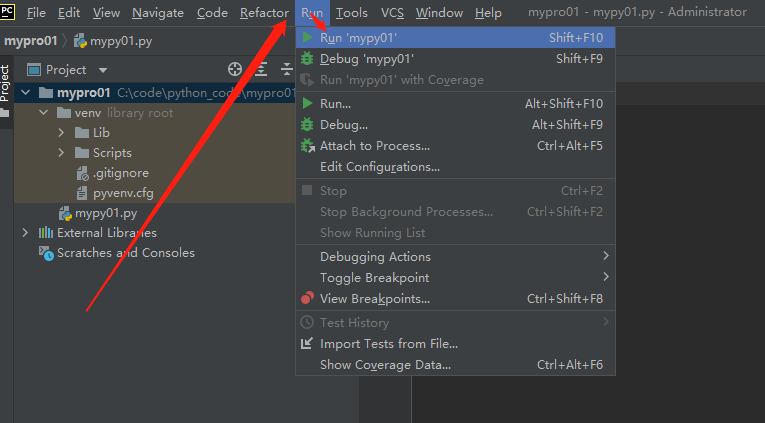Open the Project view dropdown arrow
This screenshot has height=423, width=765.
[x=103, y=70]
